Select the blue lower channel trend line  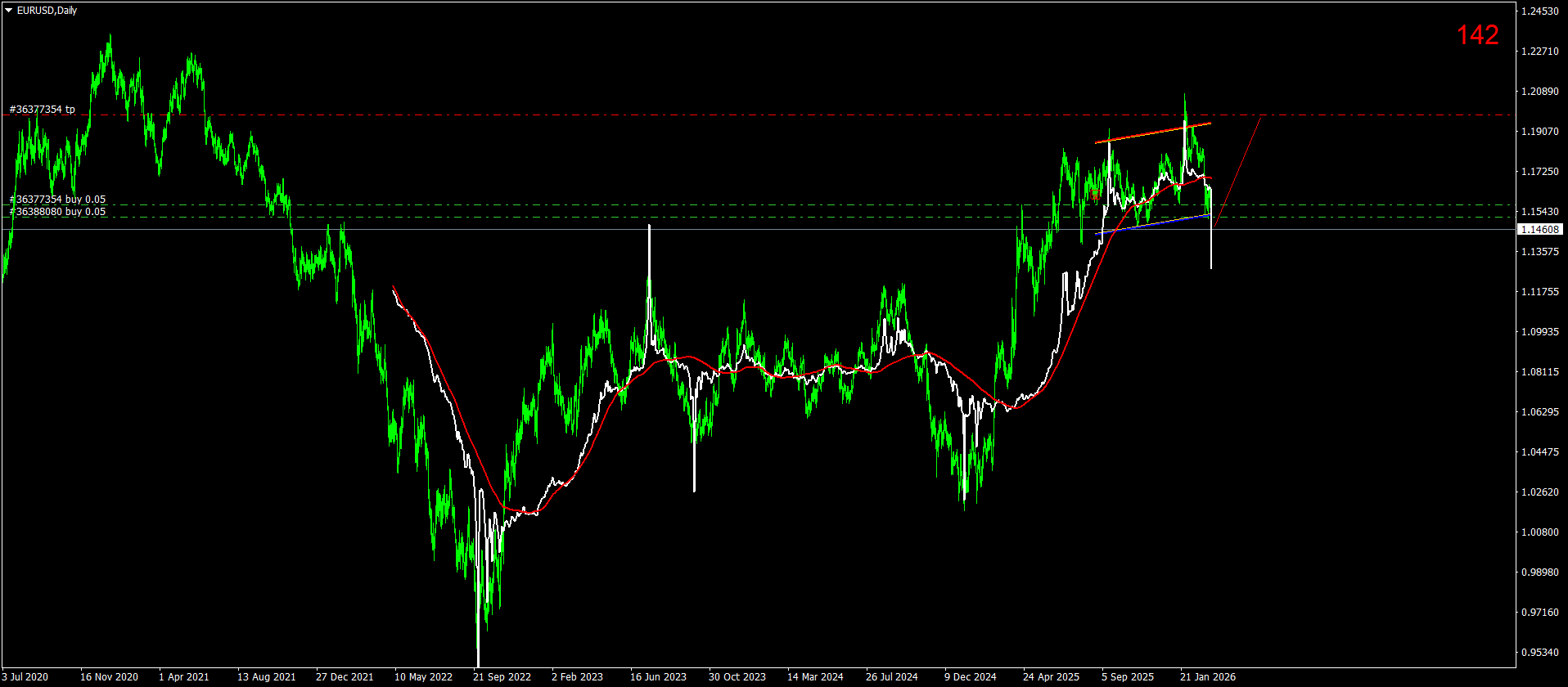click(1152, 225)
